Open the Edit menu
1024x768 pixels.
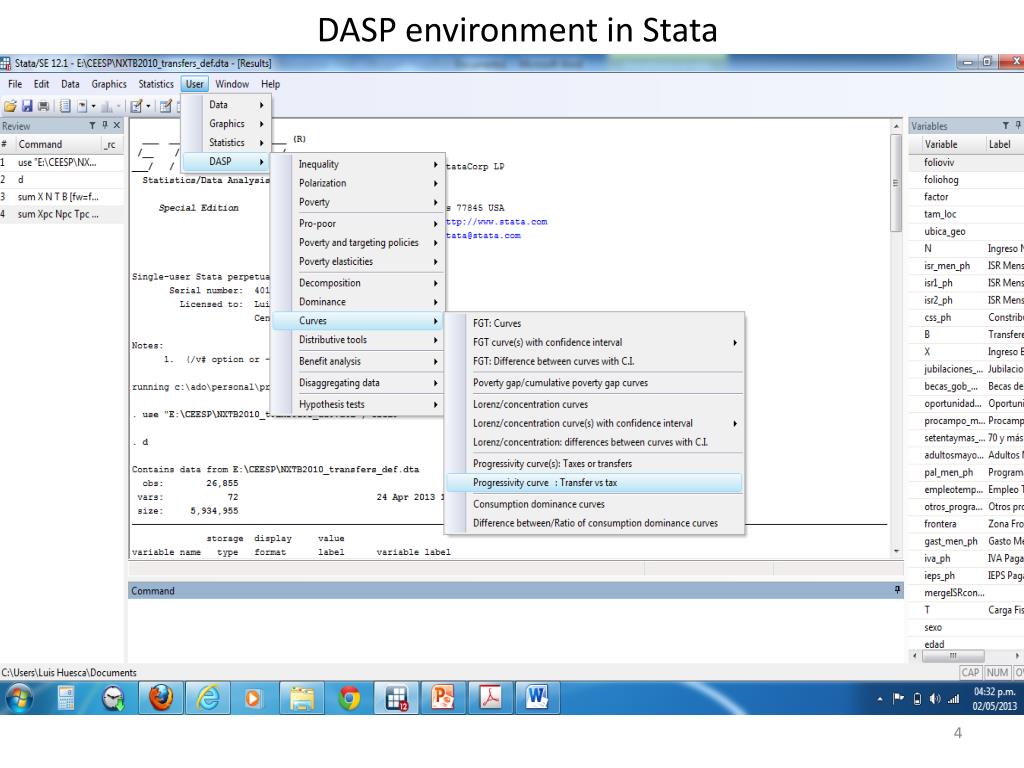[41, 84]
